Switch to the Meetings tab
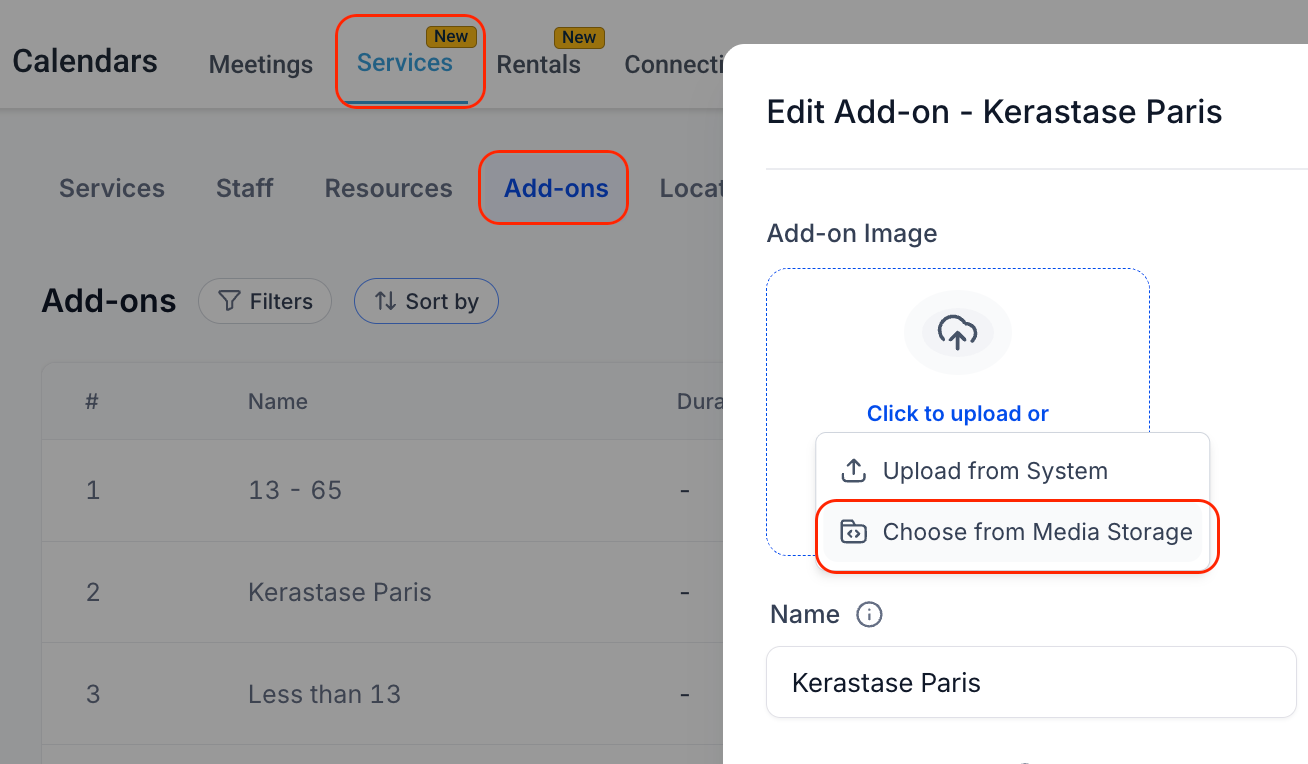The image size is (1308, 764). (x=260, y=64)
